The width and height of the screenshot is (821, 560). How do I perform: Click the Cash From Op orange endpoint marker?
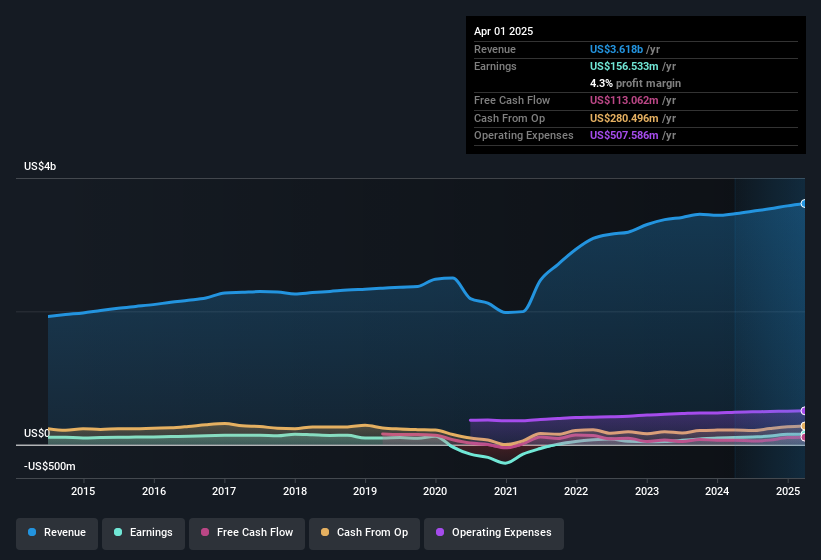point(804,427)
